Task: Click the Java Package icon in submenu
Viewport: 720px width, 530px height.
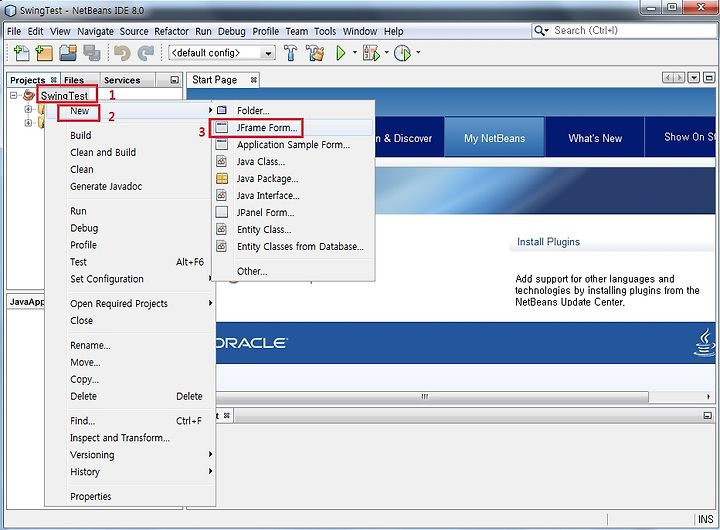Action: (222, 178)
